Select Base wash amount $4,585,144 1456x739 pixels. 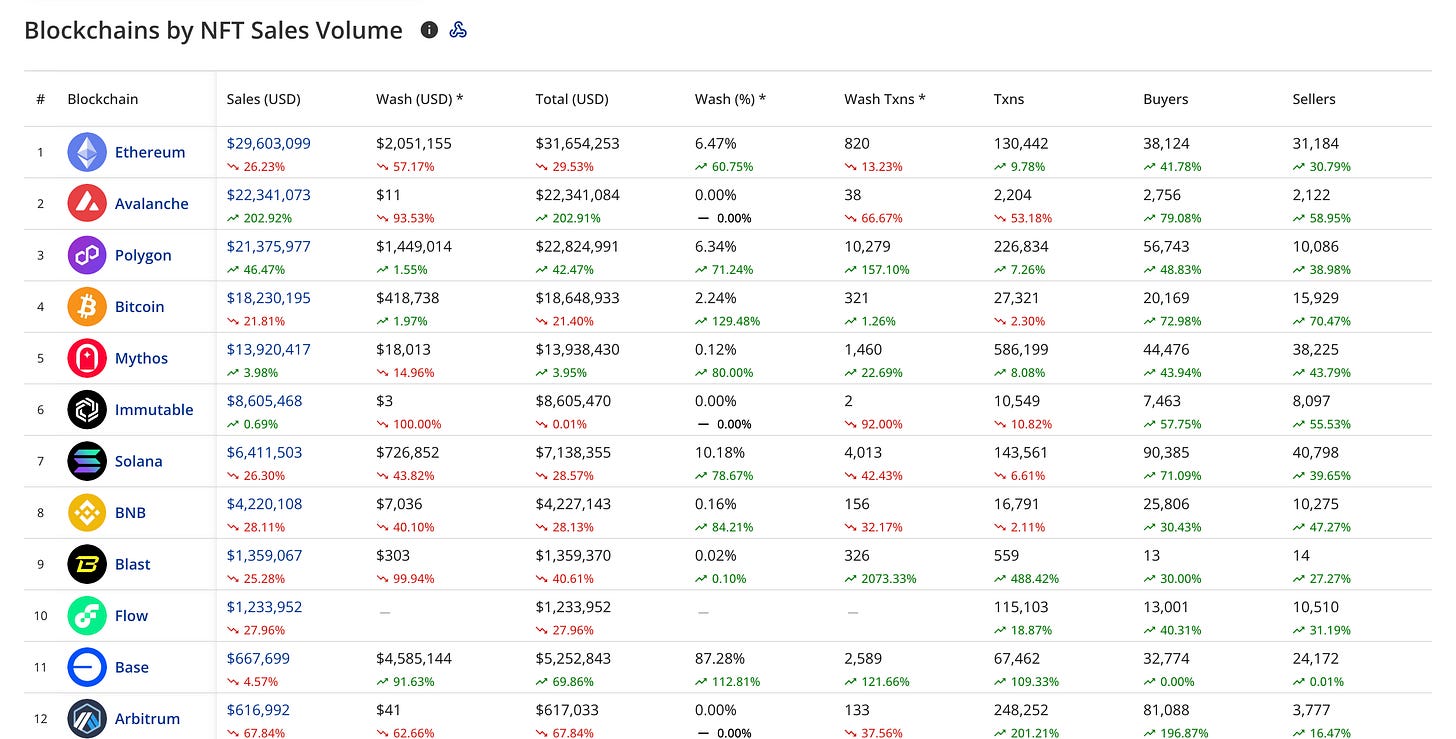click(x=414, y=658)
